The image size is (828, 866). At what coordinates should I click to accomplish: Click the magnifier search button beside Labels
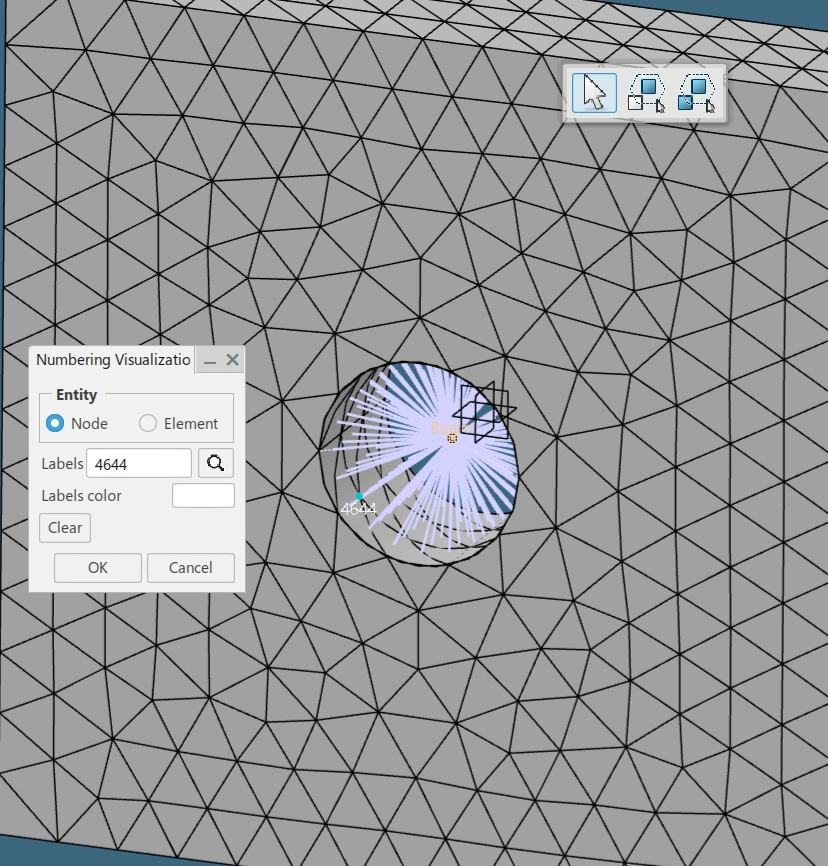point(215,463)
